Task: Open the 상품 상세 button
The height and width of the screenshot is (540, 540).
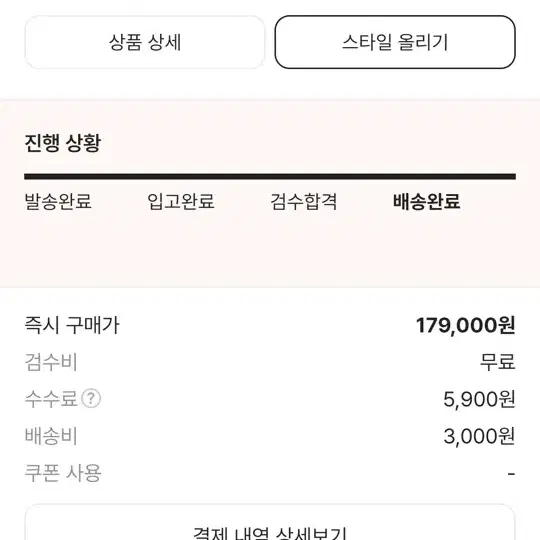Action: [145, 42]
